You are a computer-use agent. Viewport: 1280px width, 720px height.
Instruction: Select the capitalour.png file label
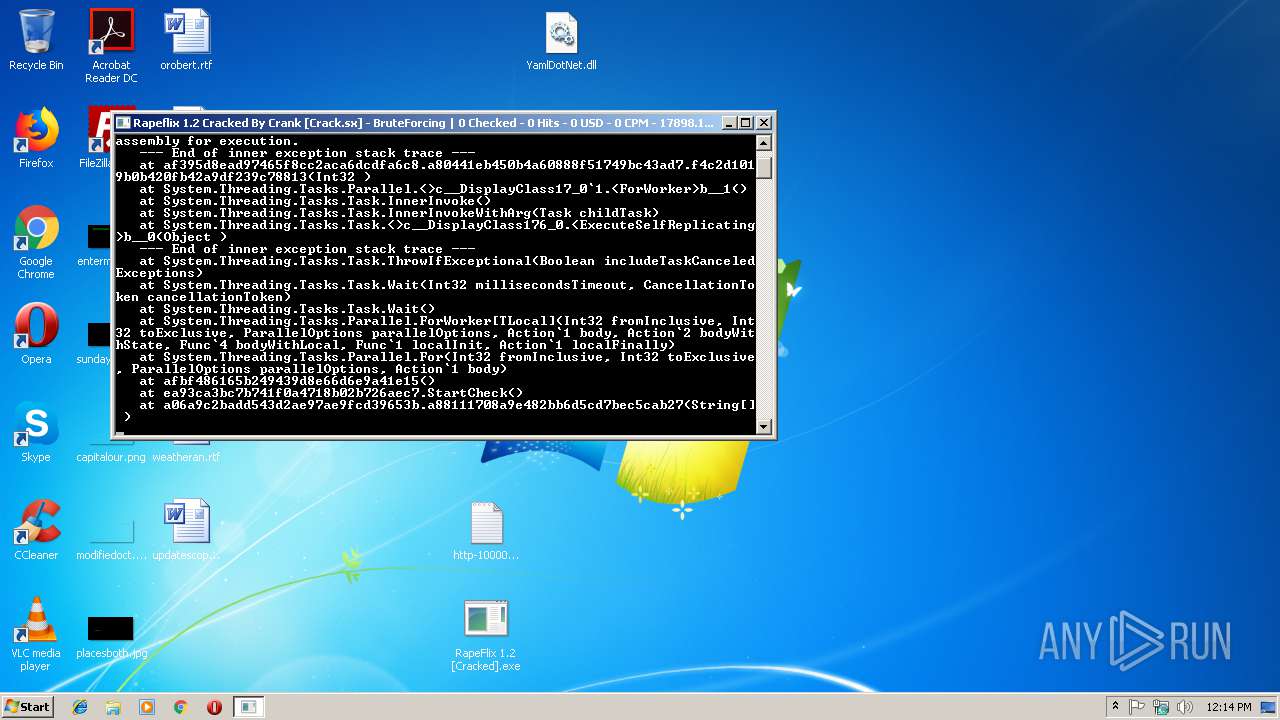coord(111,457)
